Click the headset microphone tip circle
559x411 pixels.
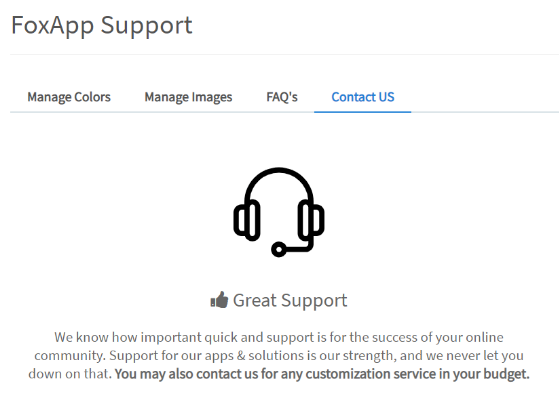279,249
